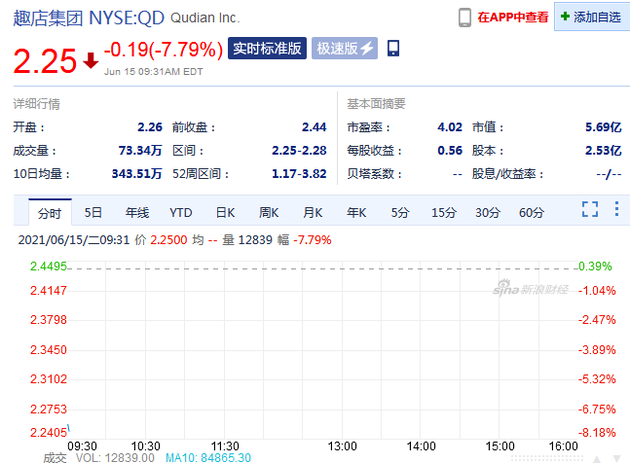This screenshot has width=630, height=463.
Task: Click the red down arrow beside price 2.25
Action: pyautogui.click(x=90, y=62)
